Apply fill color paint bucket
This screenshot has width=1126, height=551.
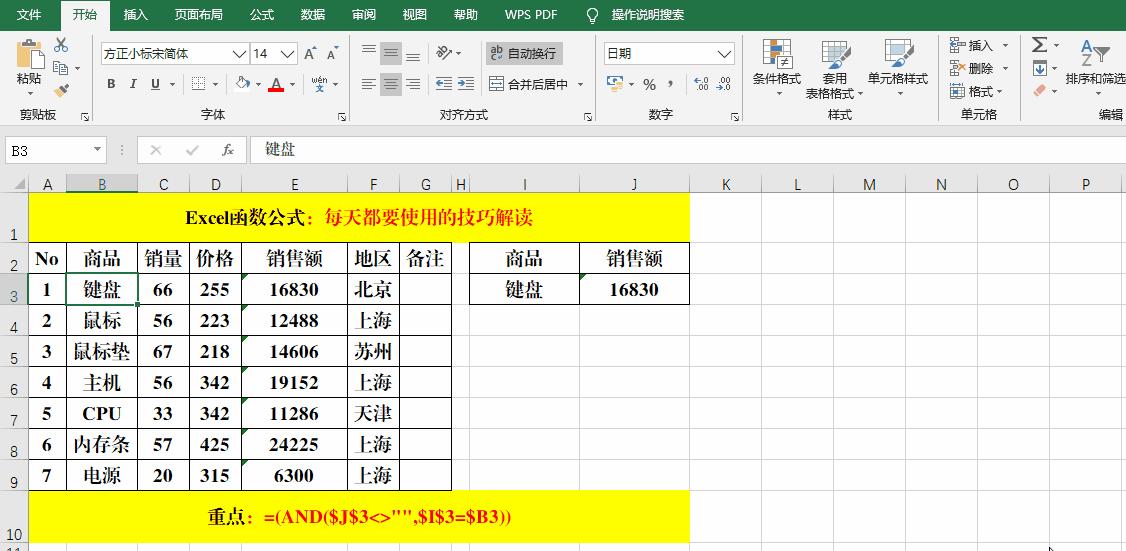click(x=243, y=84)
